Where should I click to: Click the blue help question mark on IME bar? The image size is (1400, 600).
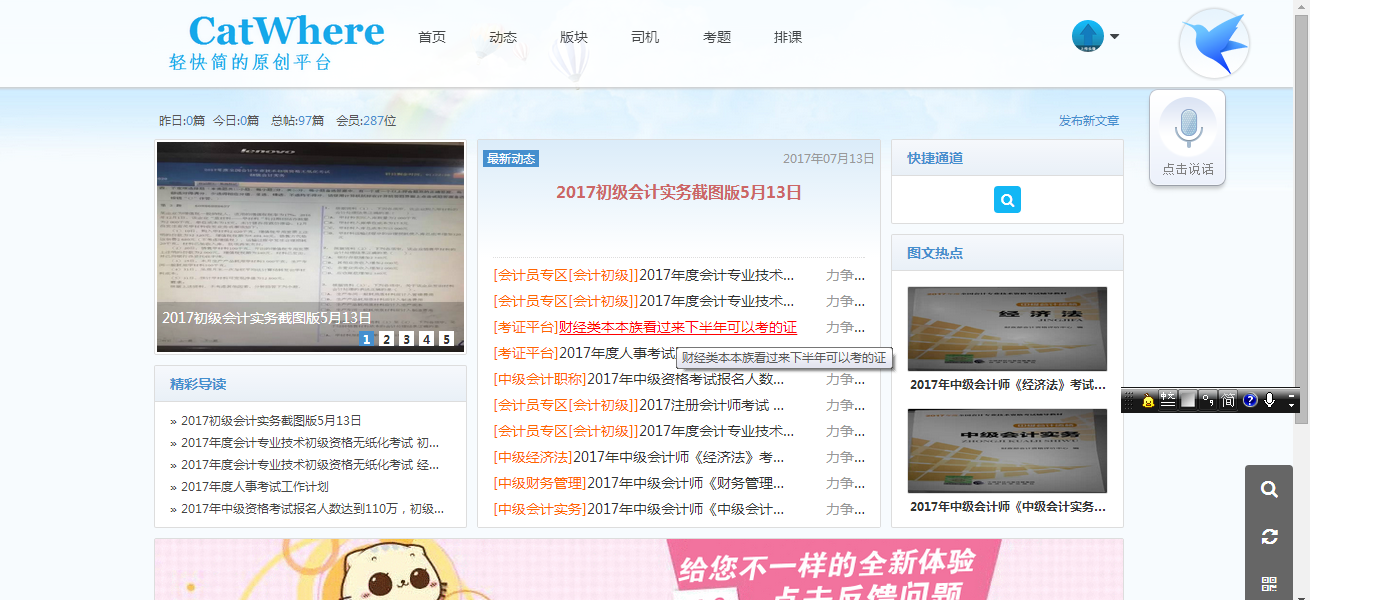coord(1250,401)
